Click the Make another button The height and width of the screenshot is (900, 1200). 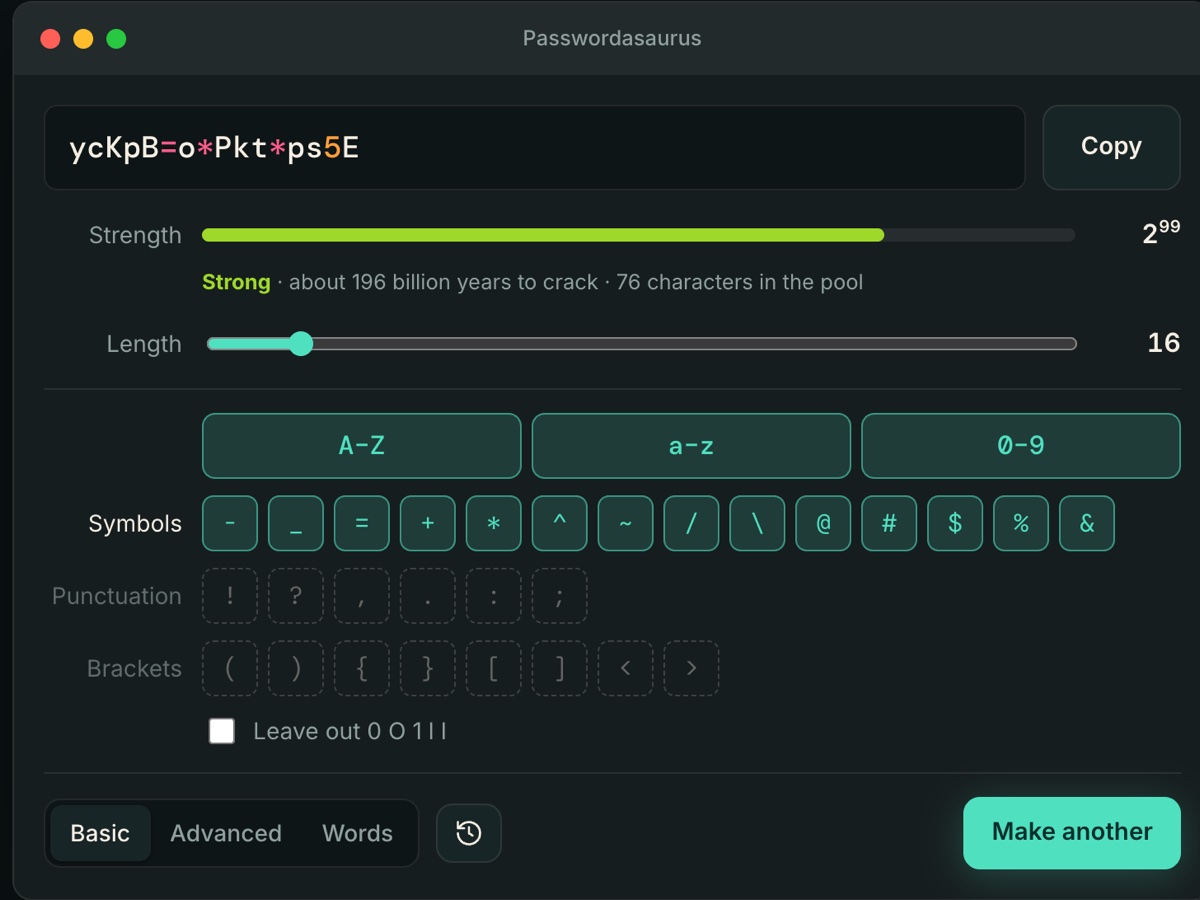point(1072,832)
